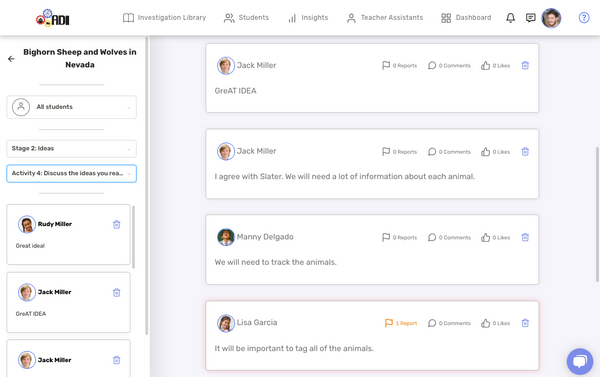The height and width of the screenshot is (377, 600).
Task: Open the help question mark icon
Action: pos(584,18)
